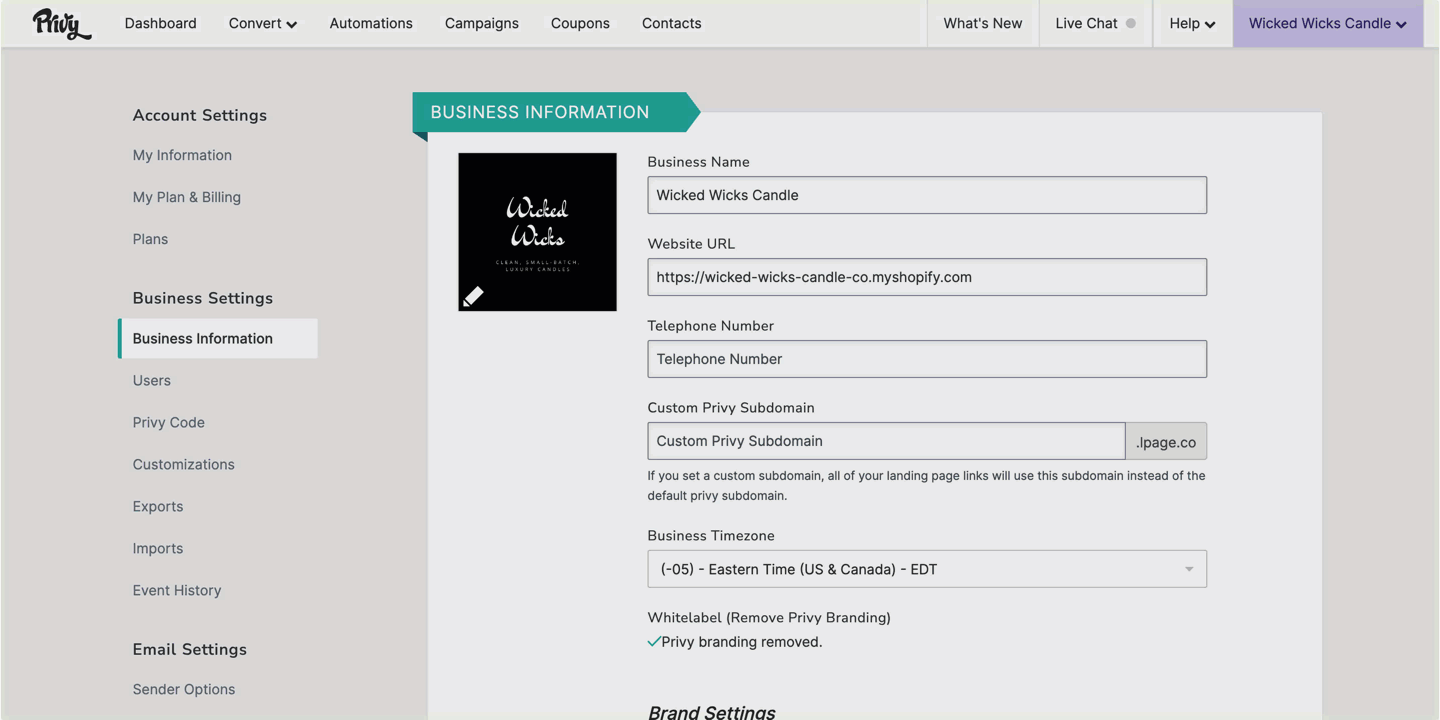This screenshot has height=720, width=1440.
Task: Open the Automations page
Action: (x=371, y=23)
